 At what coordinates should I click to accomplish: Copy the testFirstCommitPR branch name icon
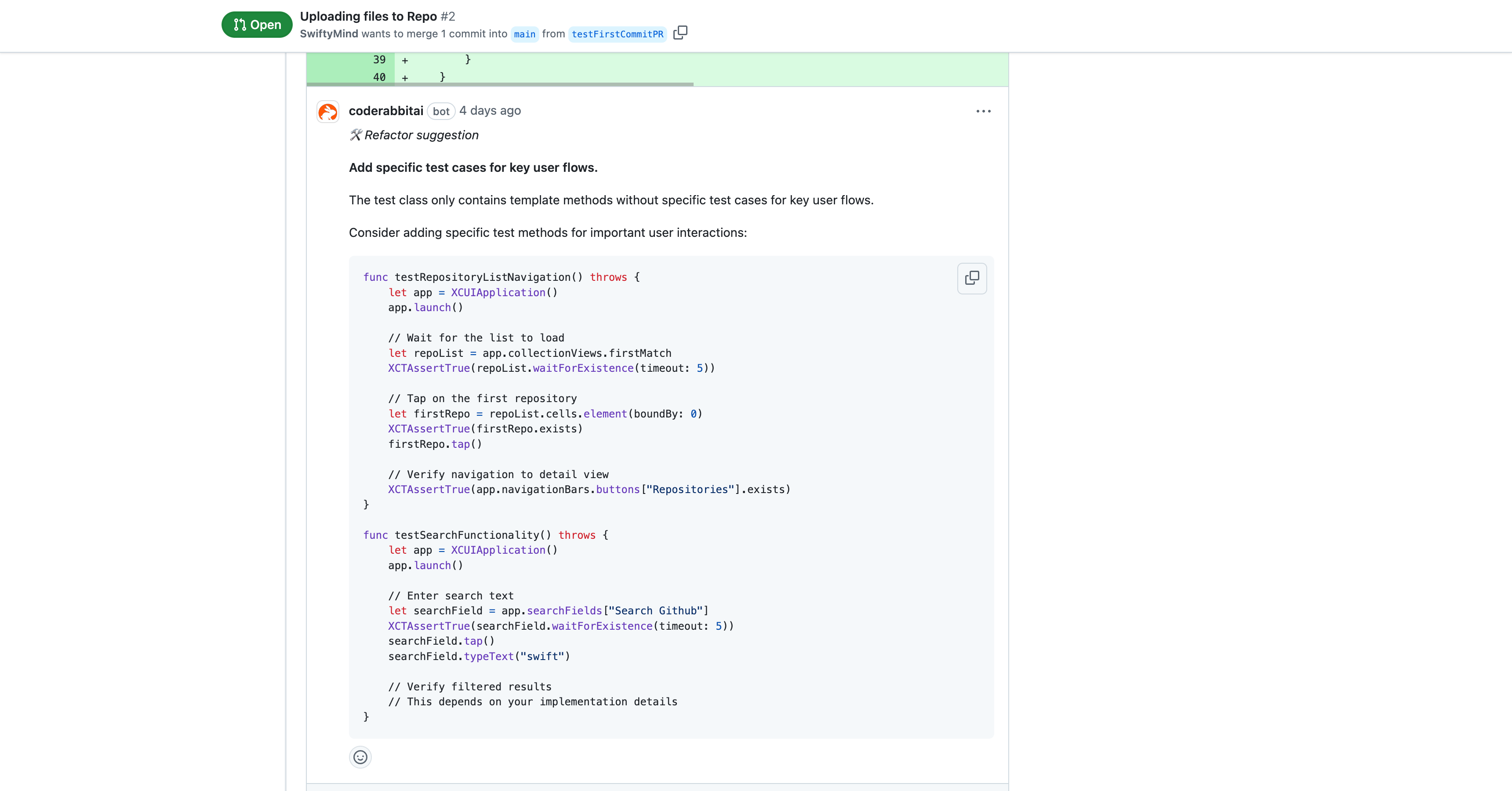pyautogui.click(x=680, y=33)
